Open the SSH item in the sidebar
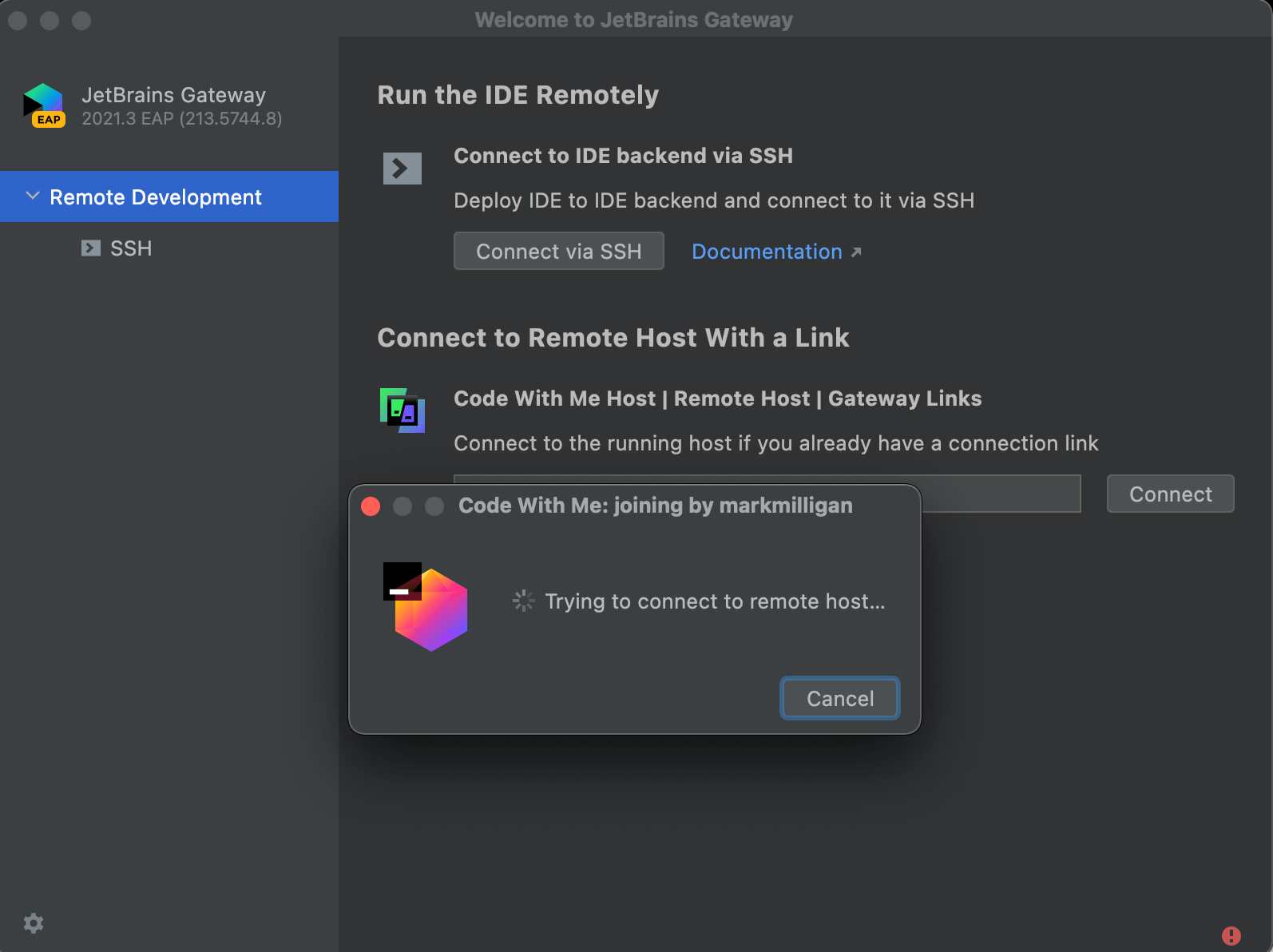The width and height of the screenshot is (1273, 952). tap(131, 248)
